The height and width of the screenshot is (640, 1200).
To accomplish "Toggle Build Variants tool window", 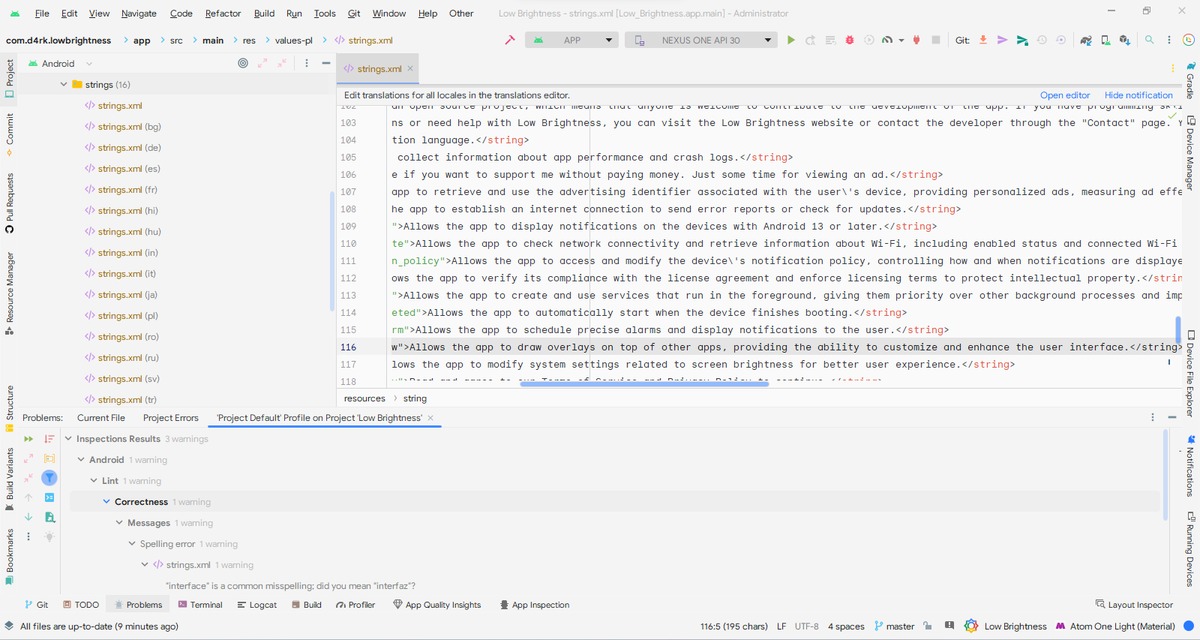I will pyautogui.click(x=9, y=480).
